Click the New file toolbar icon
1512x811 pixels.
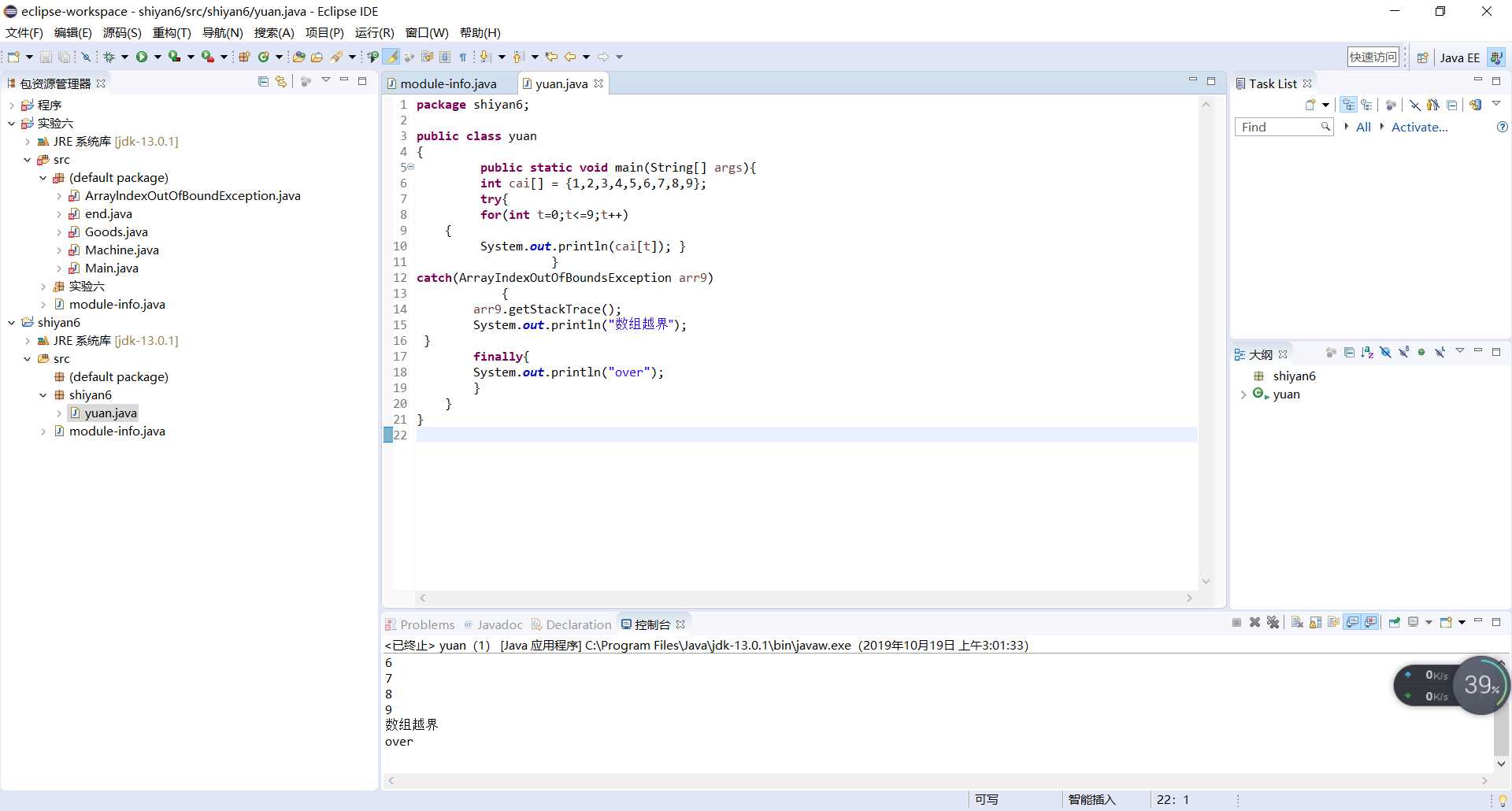13,57
